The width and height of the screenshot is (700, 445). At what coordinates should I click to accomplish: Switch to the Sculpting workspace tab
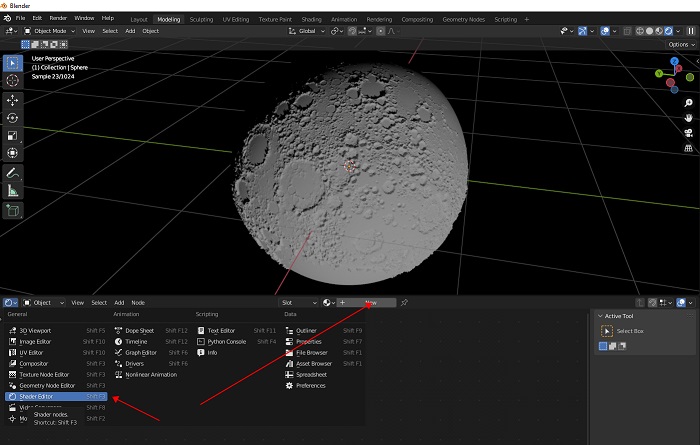click(201, 19)
